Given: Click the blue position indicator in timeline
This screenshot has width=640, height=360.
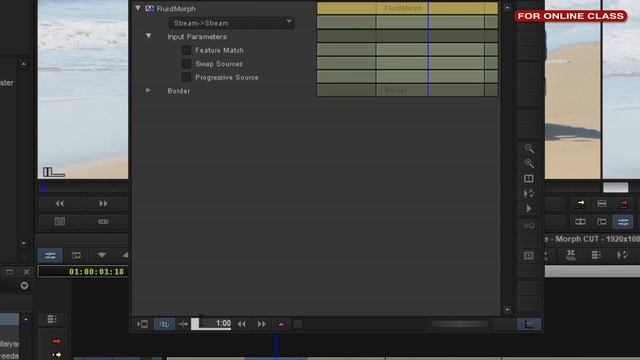Looking at the screenshot, I should (276, 346).
